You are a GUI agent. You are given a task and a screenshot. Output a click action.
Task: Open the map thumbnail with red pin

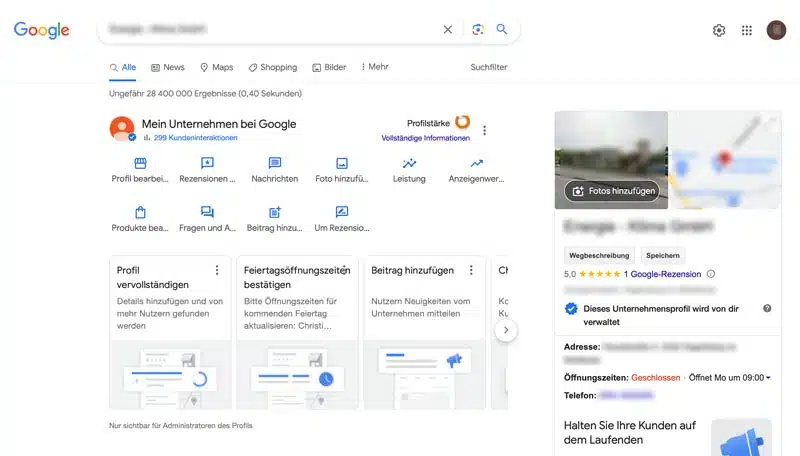click(725, 160)
